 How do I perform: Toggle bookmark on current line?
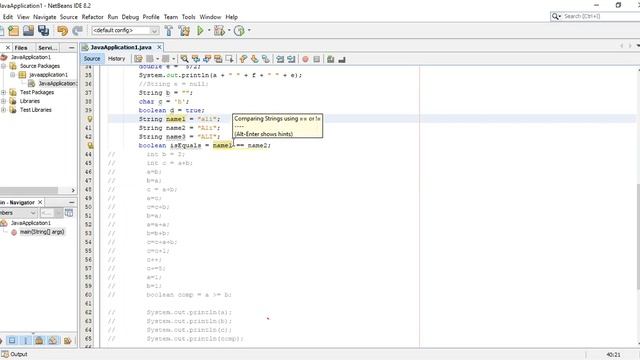click(x=266, y=59)
